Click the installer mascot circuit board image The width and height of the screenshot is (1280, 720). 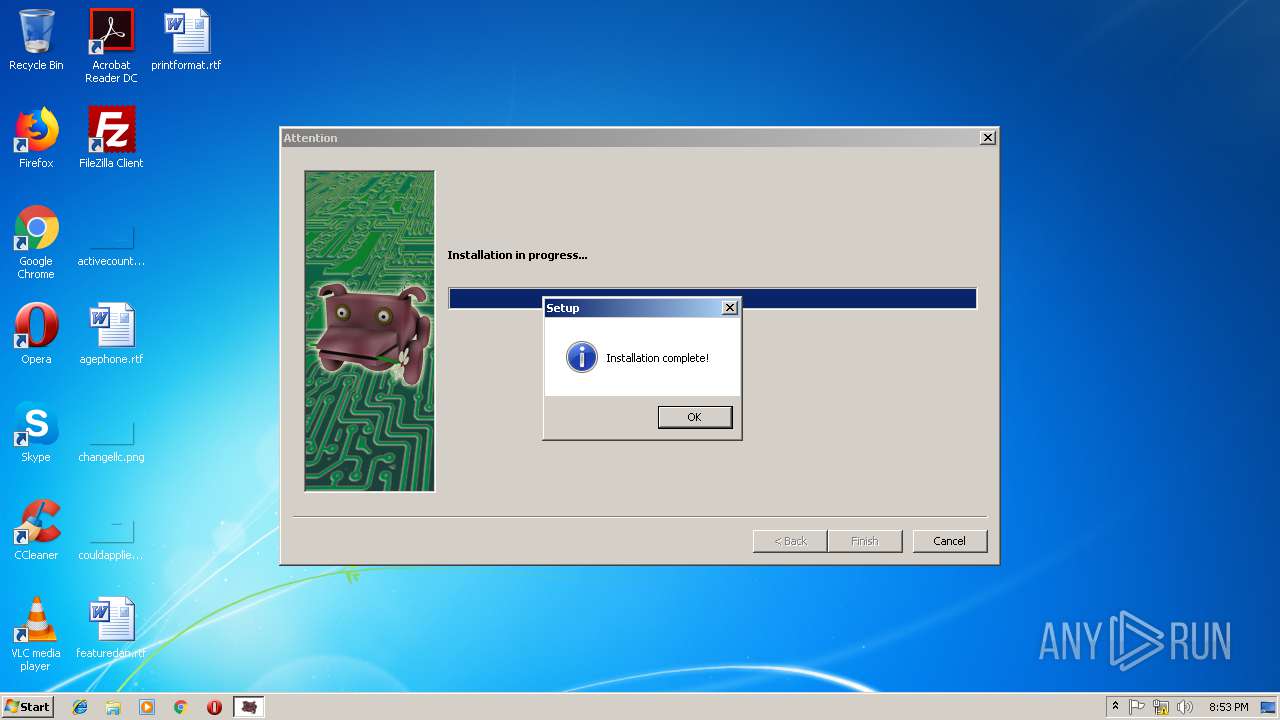coord(370,331)
